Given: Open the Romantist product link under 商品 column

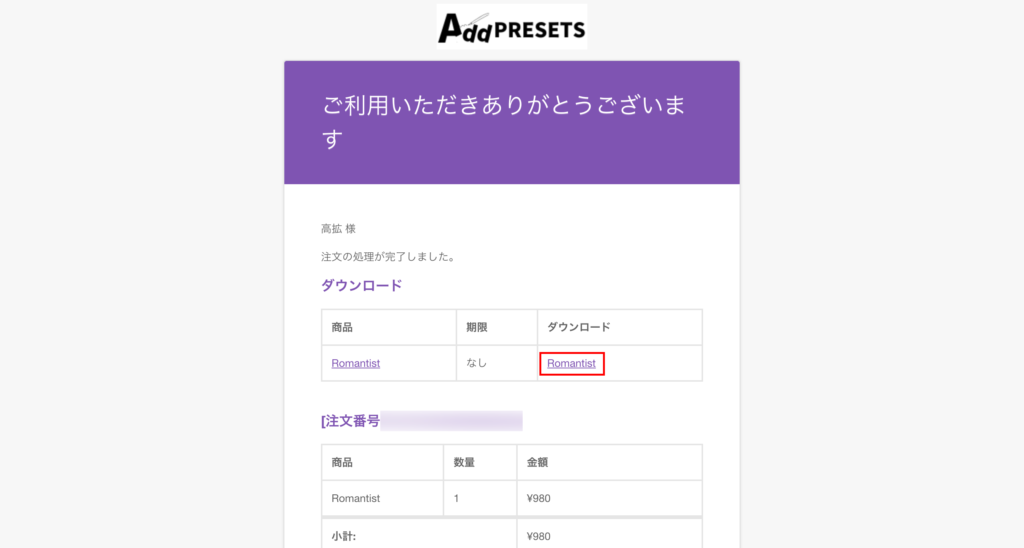Looking at the screenshot, I should click(355, 363).
